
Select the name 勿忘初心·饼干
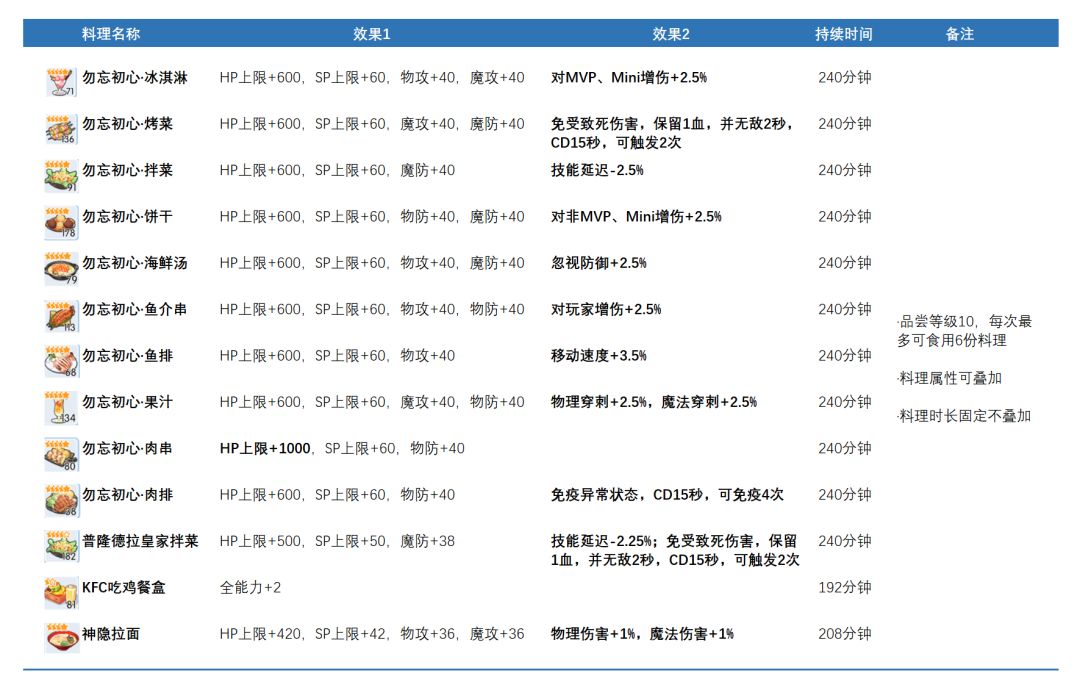127,217
